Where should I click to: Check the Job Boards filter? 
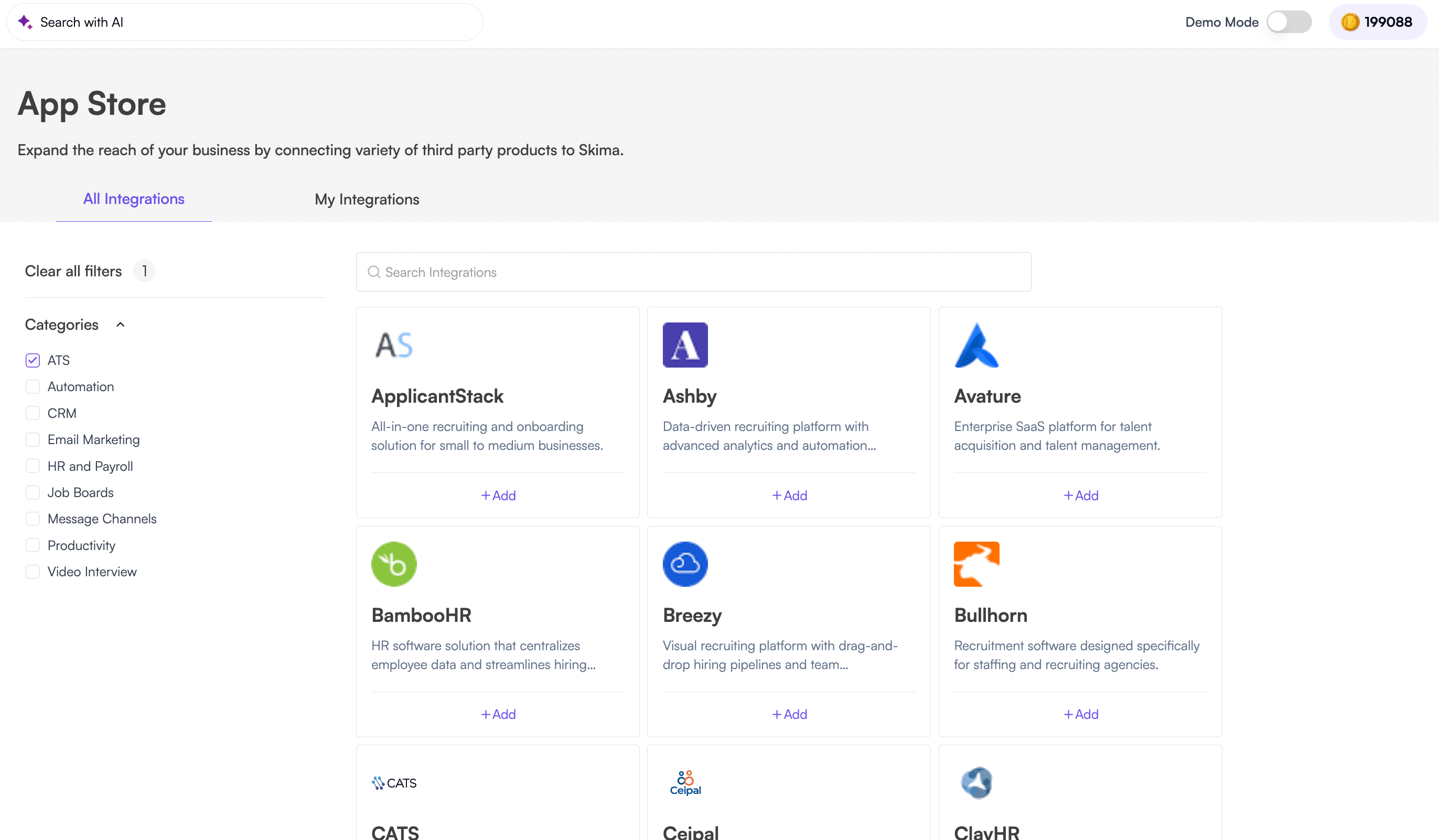33,492
